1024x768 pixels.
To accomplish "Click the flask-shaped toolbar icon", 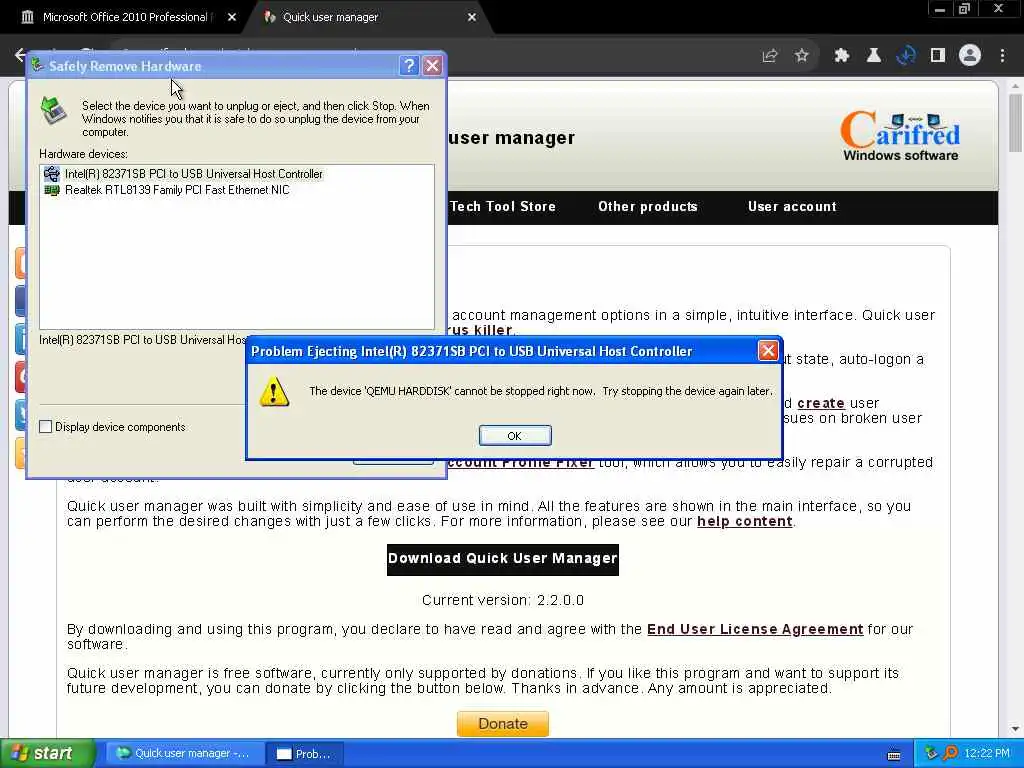I will [873, 56].
